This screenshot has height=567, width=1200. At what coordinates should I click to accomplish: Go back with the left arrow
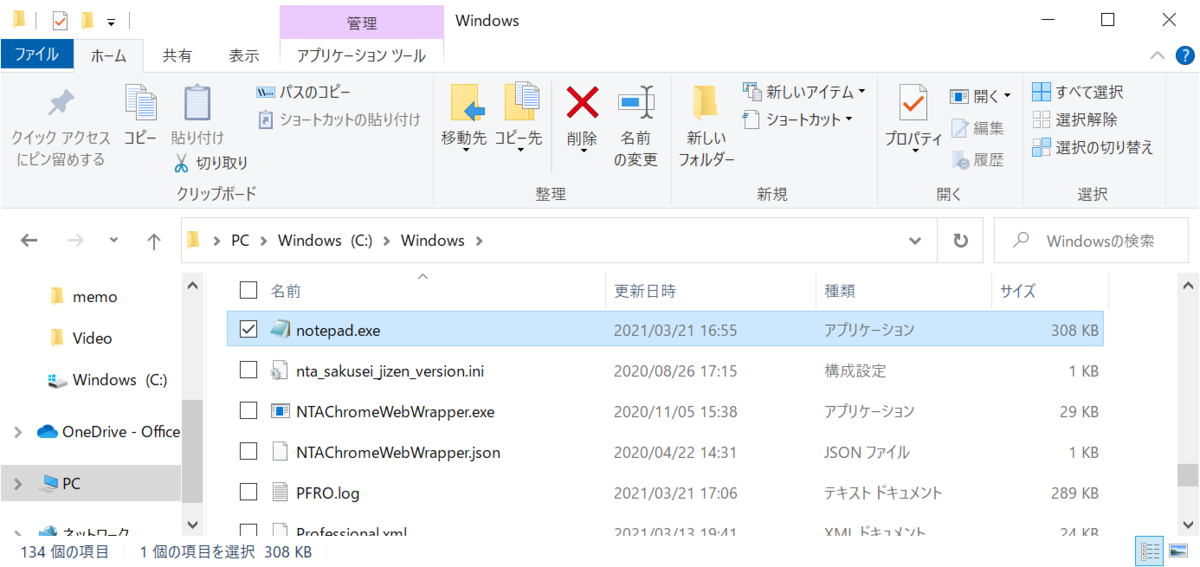29,241
